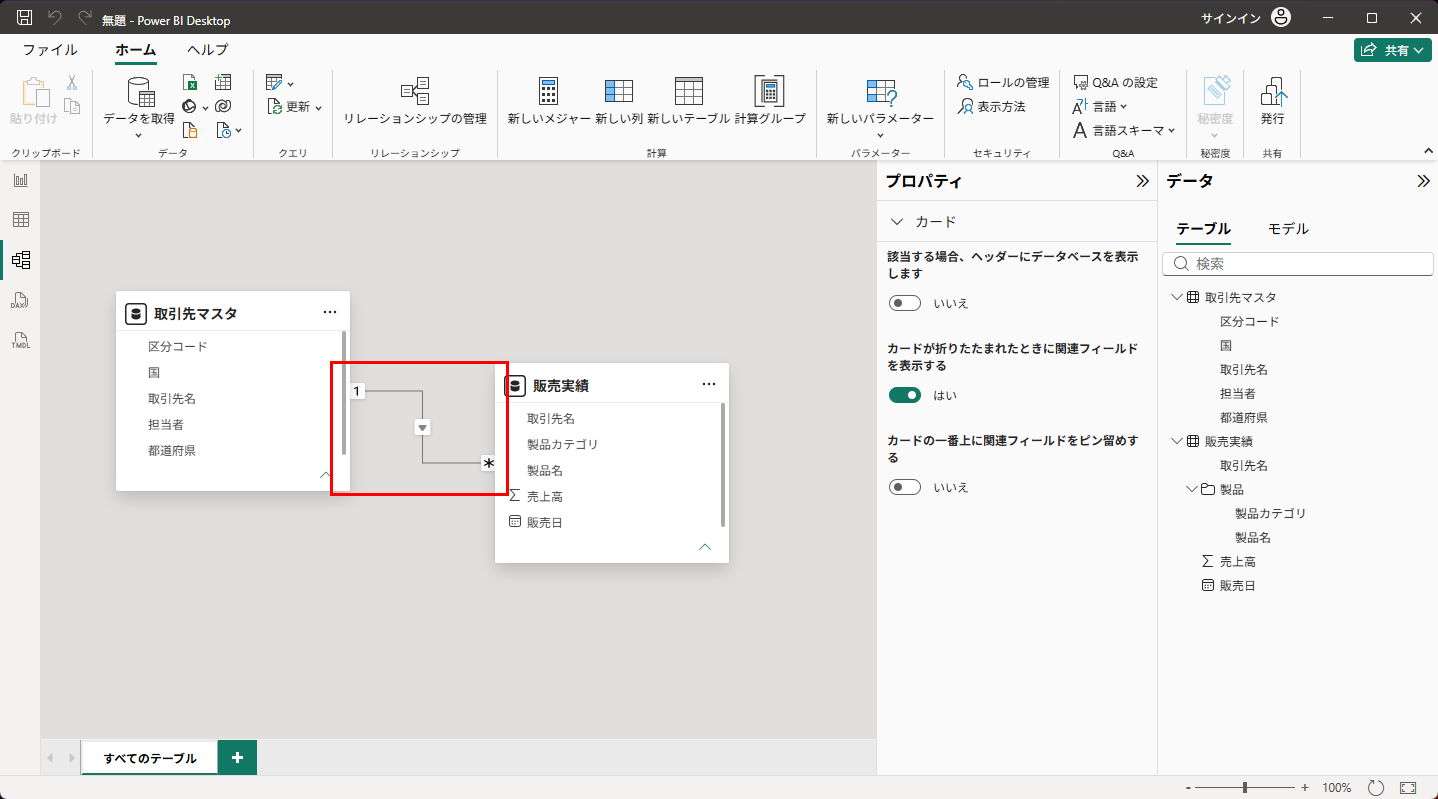Open ロールの管理 in security group
This screenshot has height=799, width=1438.
pyautogui.click(x=1003, y=82)
